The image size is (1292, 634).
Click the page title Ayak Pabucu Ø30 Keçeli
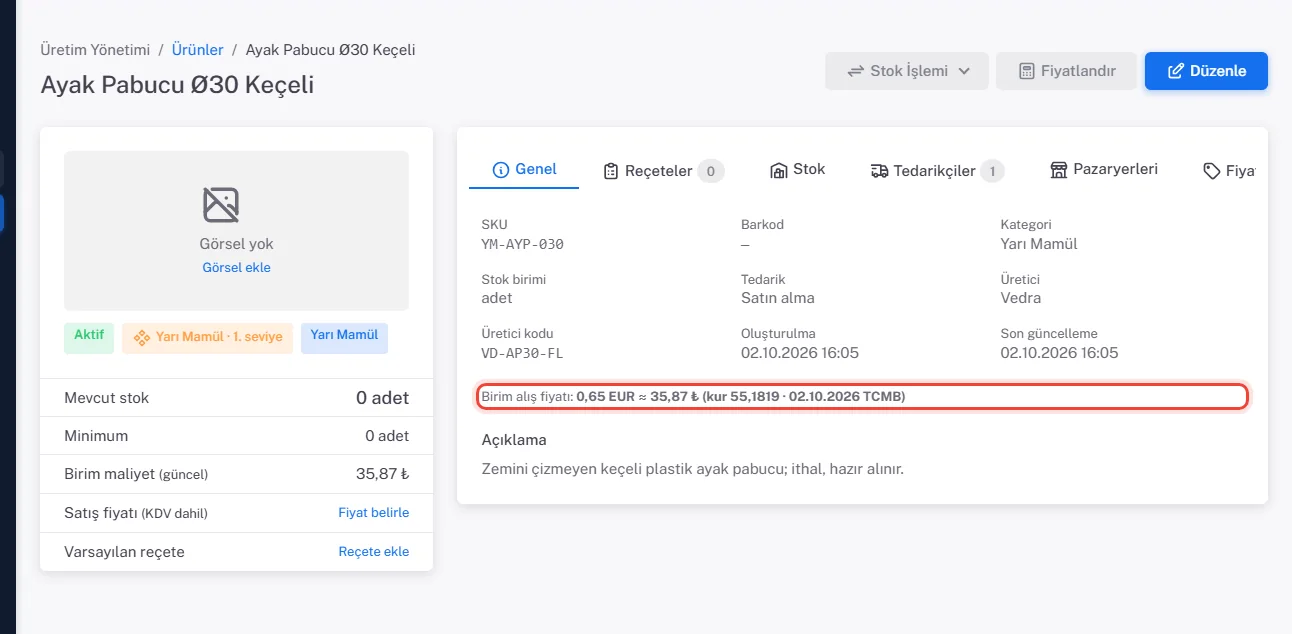coord(177,85)
